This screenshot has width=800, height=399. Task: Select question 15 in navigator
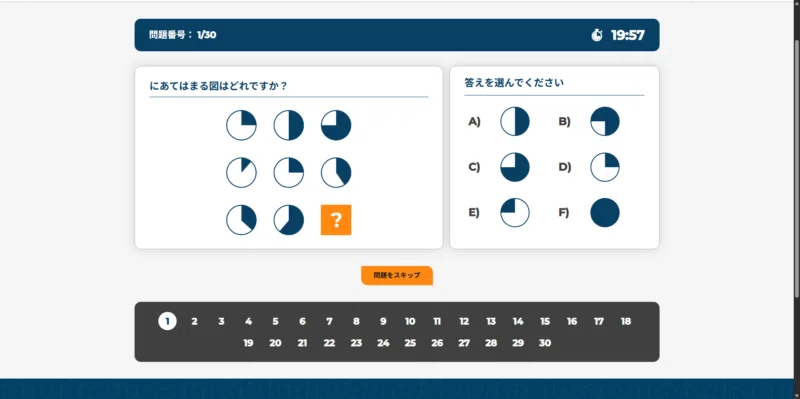coord(545,321)
